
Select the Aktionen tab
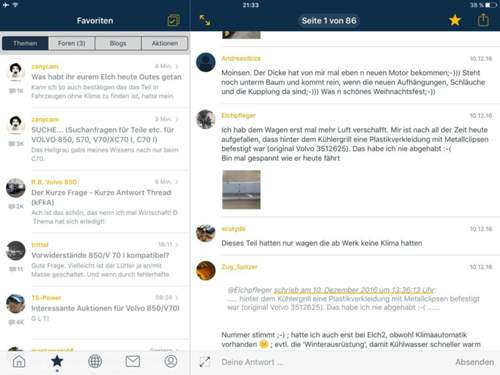(x=165, y=43)
